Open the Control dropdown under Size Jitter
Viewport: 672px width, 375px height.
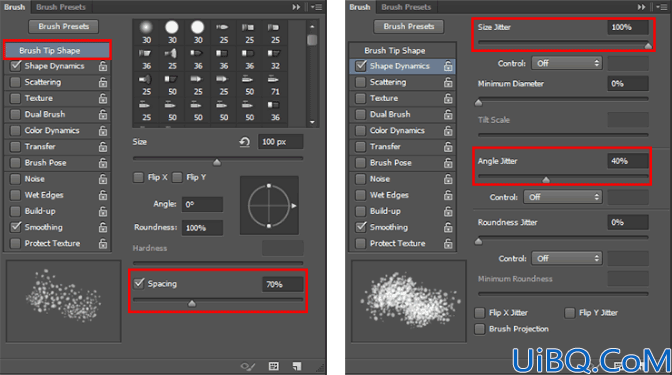[x=567, y=63]
